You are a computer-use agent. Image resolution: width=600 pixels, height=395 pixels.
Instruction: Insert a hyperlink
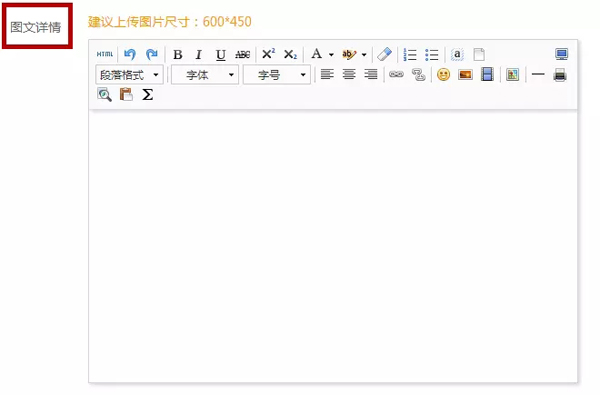coord(396,74)
